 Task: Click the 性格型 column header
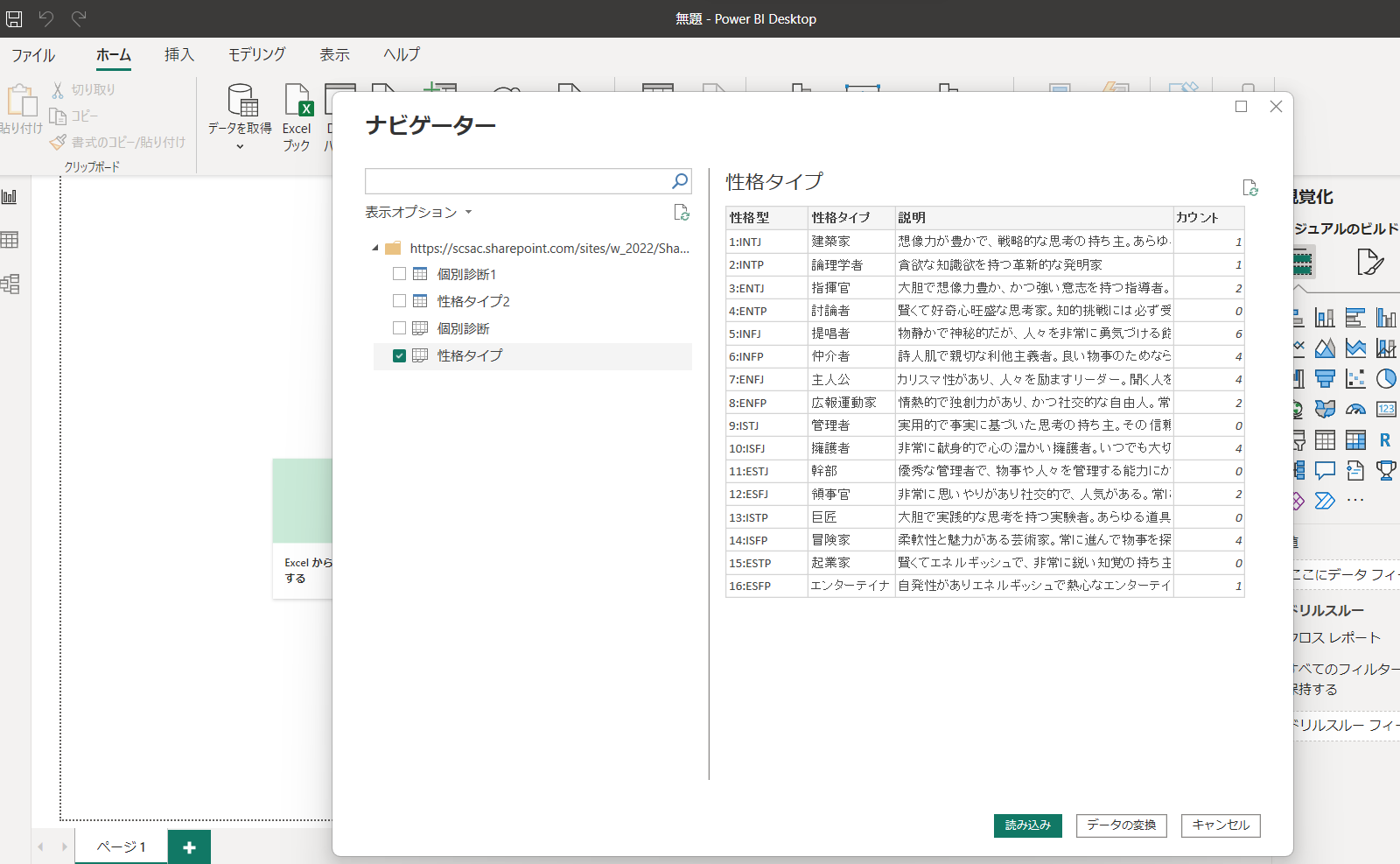[x=766, y=217]
